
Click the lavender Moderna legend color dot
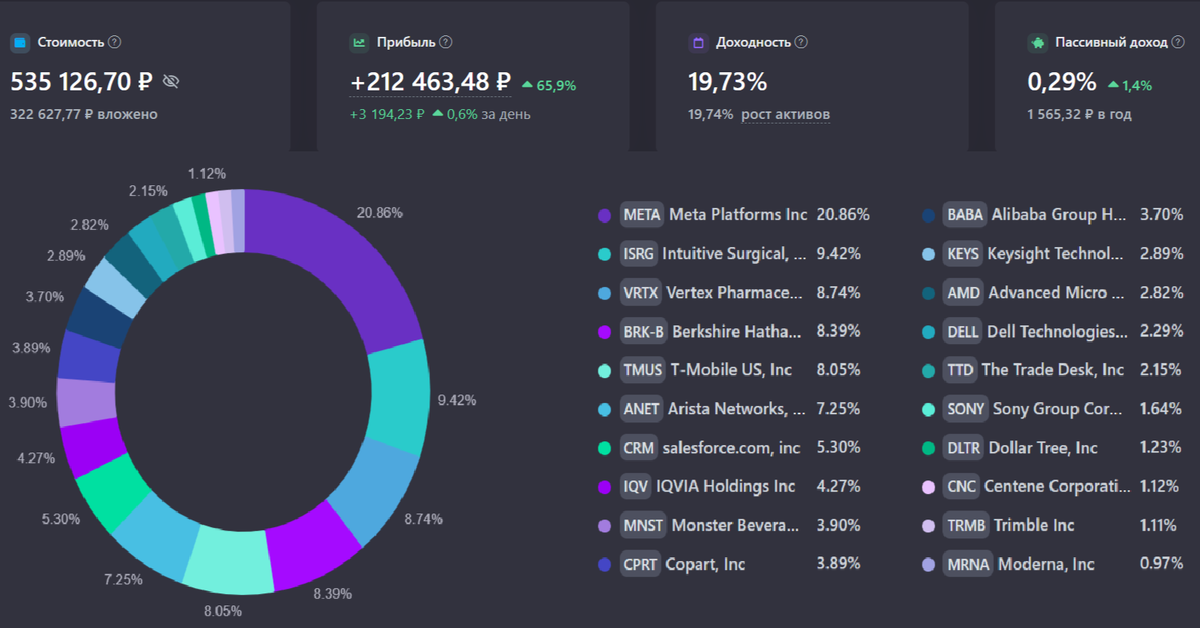click(928, 564)
